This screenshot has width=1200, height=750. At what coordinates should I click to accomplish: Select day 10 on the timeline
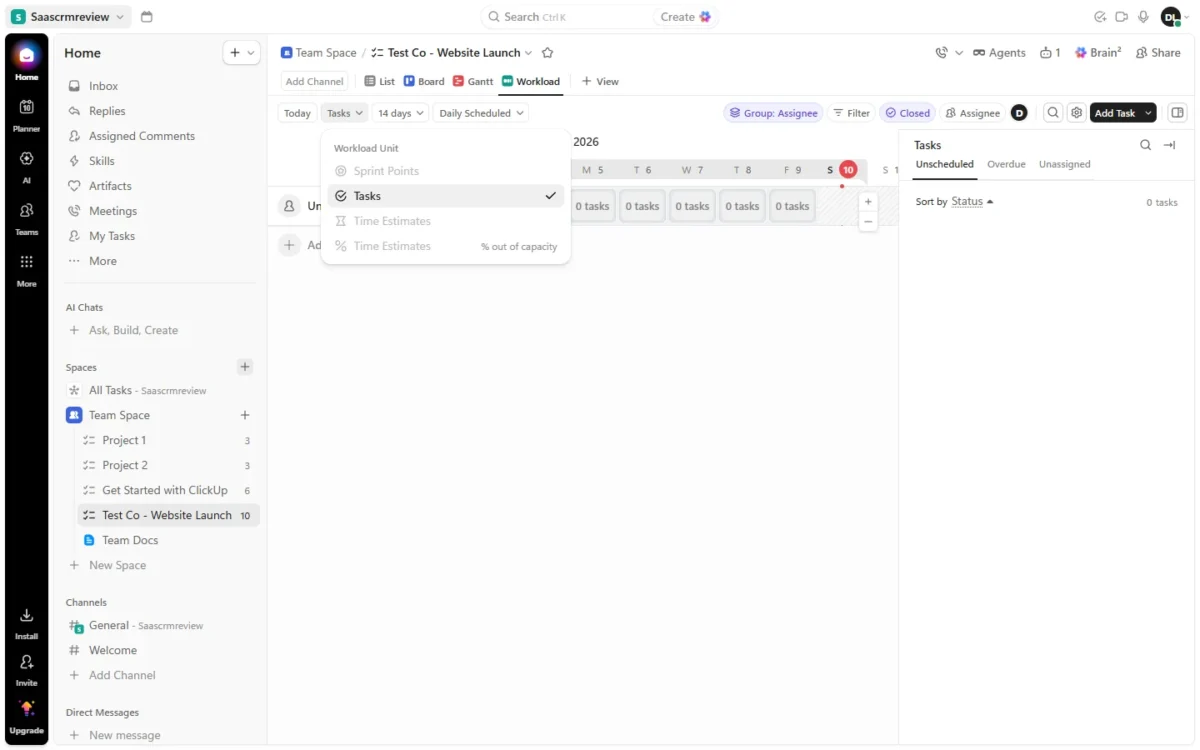coord(848,170)
